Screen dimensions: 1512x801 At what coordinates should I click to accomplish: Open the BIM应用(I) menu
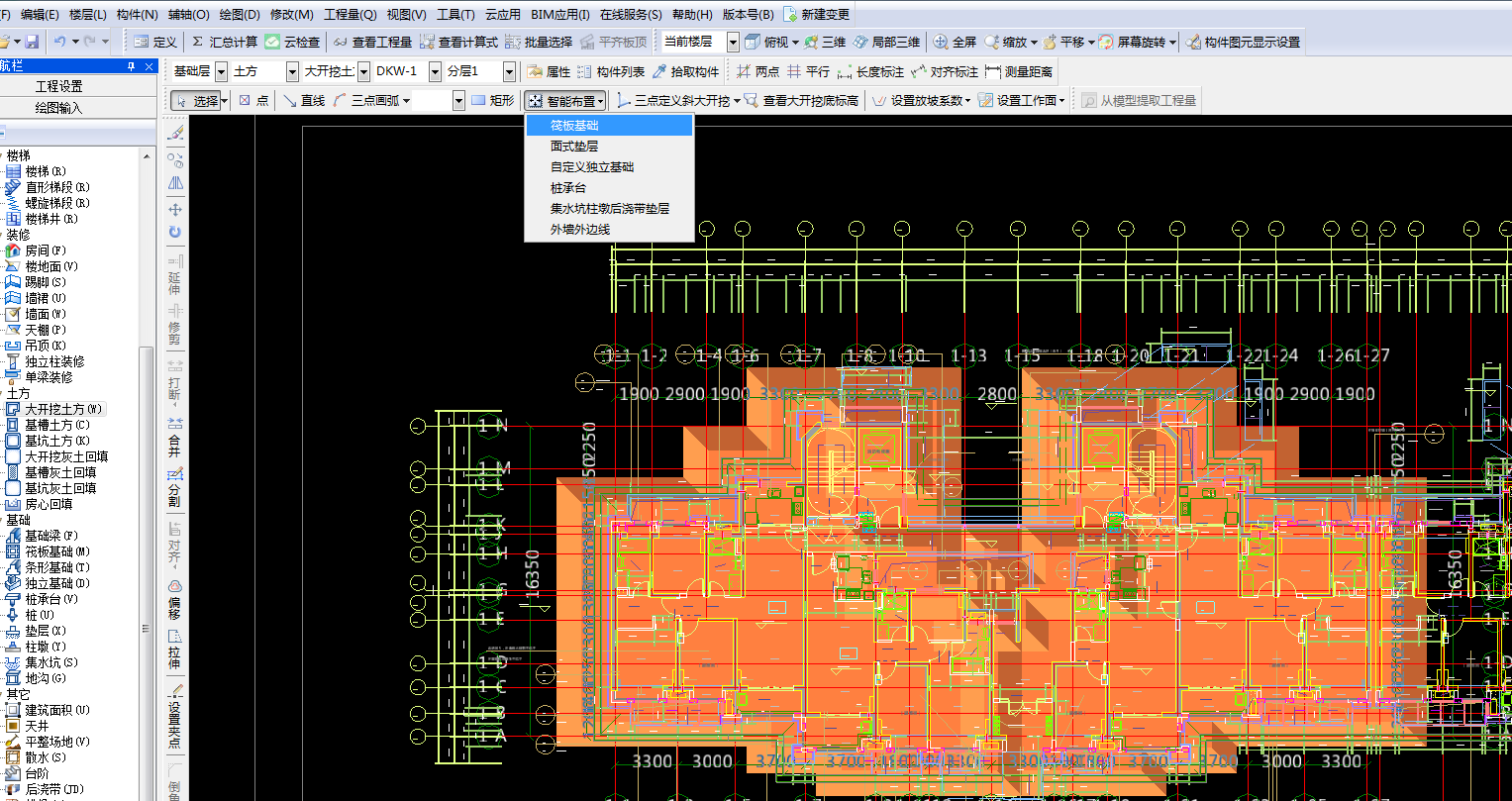pyautogui.click(x=559, y=14)
